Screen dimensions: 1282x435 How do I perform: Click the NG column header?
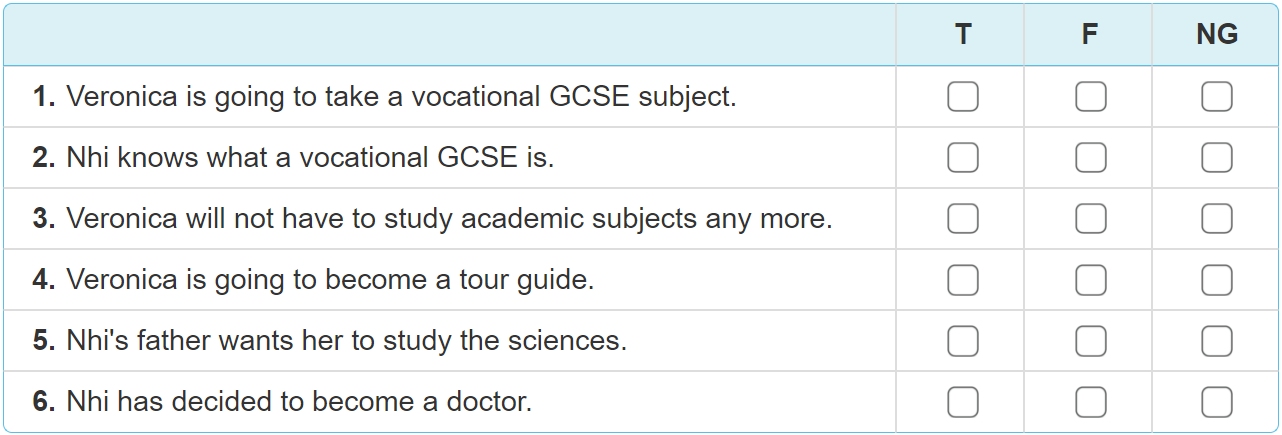coord(1217,35)
